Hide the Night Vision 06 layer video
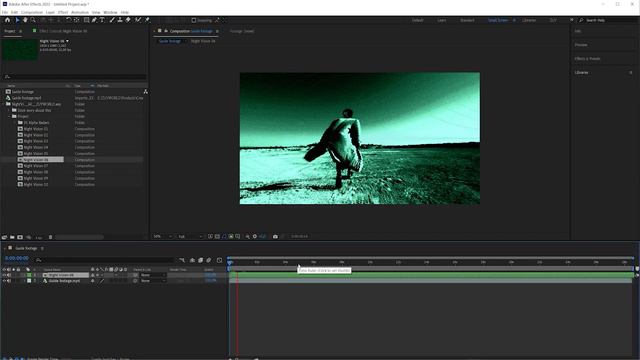 point(4,276)
